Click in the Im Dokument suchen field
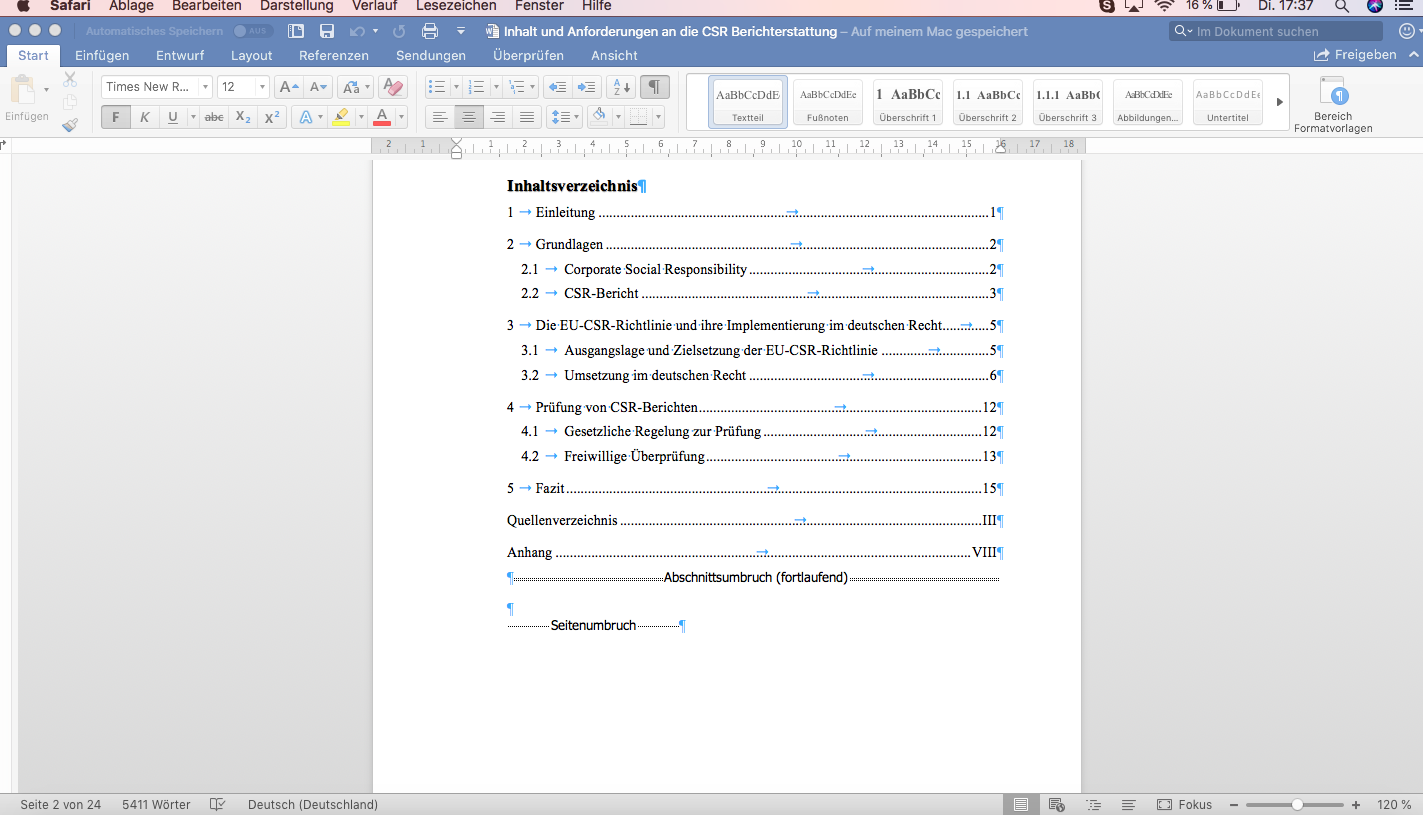 coord(1276,31)
